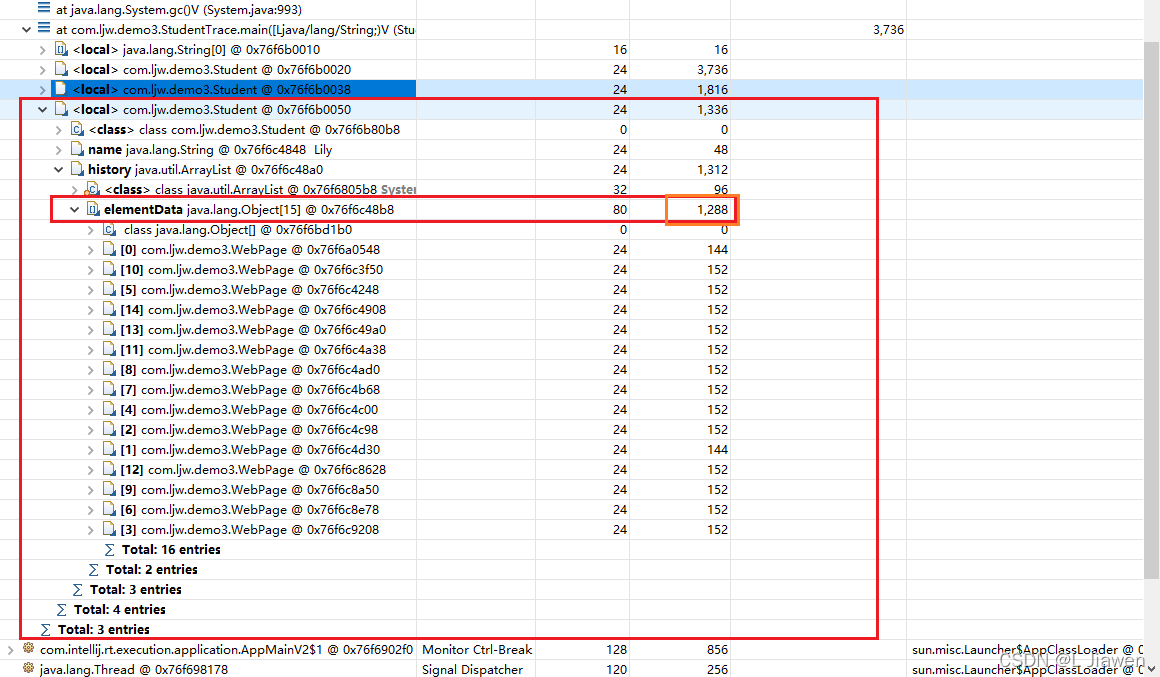Click class icon of class com.ljw.demo3.Student
Image resolution: width=1160 pixels, height=677 pixels.
point(77,129)
